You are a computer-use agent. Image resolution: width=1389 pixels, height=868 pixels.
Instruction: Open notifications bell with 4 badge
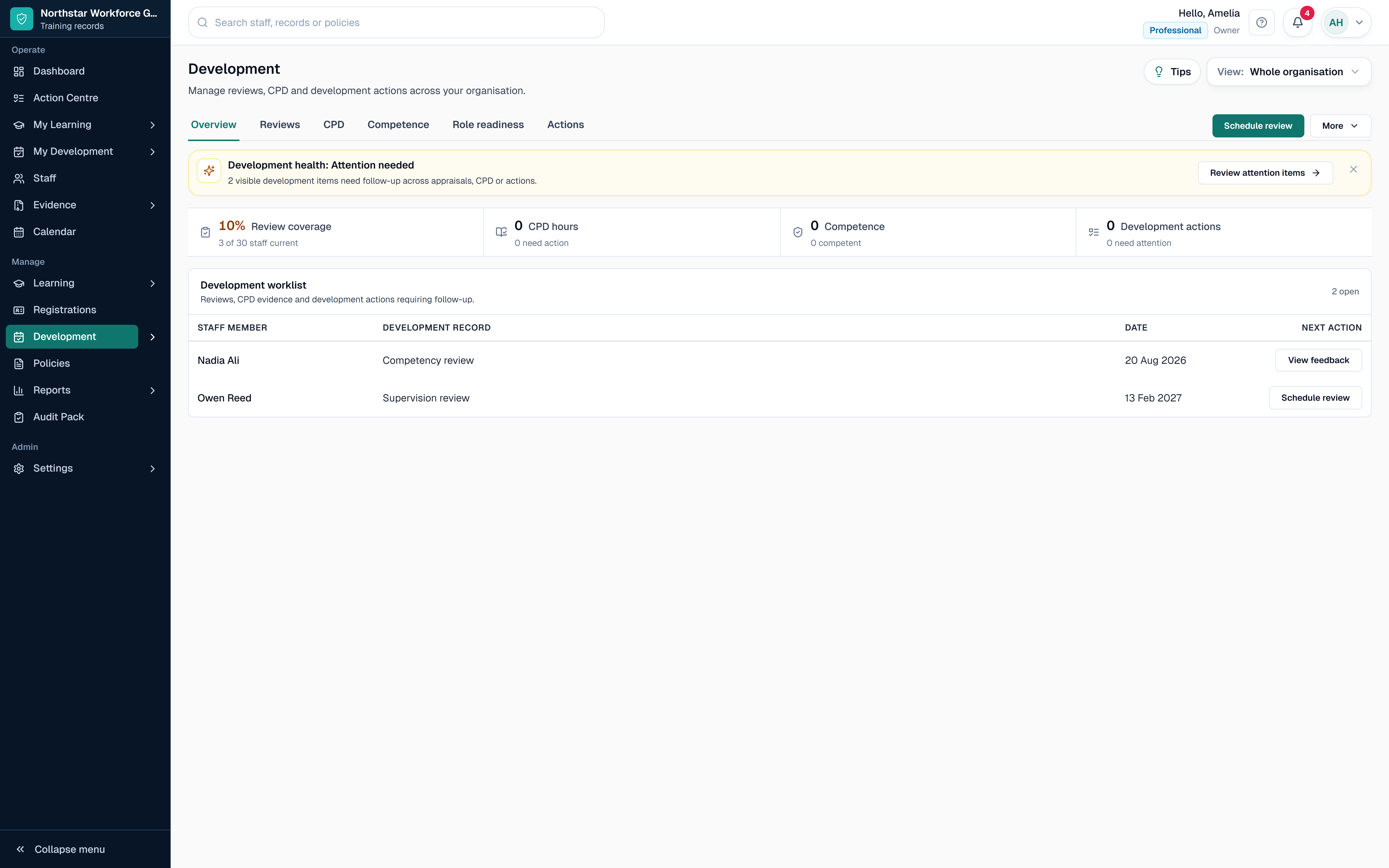(1298, 22)
